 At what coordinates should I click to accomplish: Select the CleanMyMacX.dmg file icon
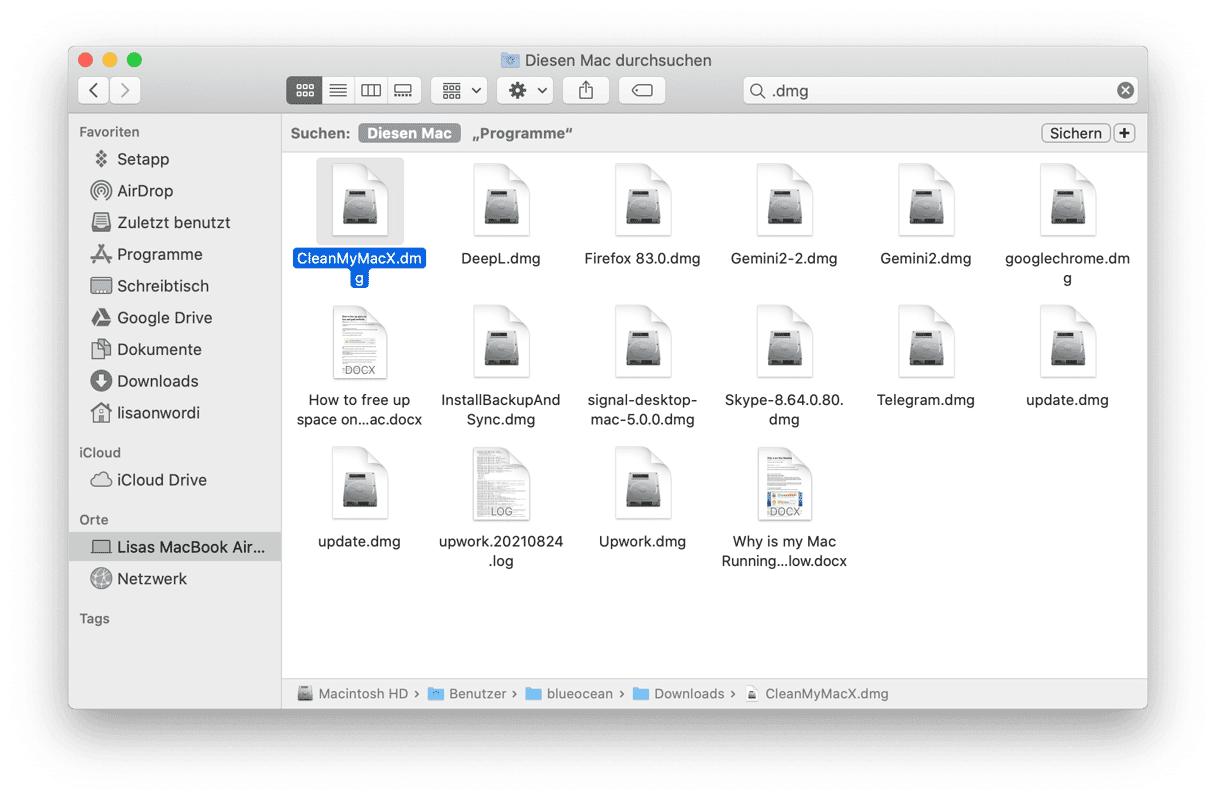click(360, 201)
